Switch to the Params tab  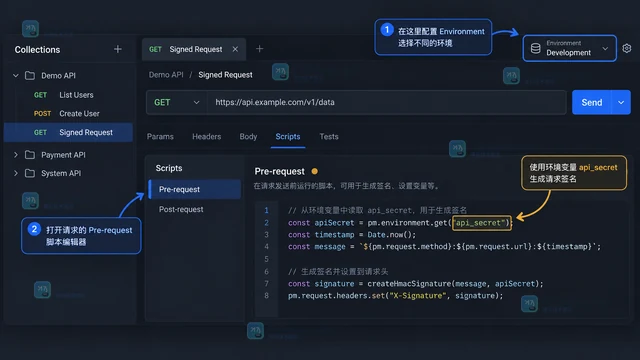coord(160,137)
